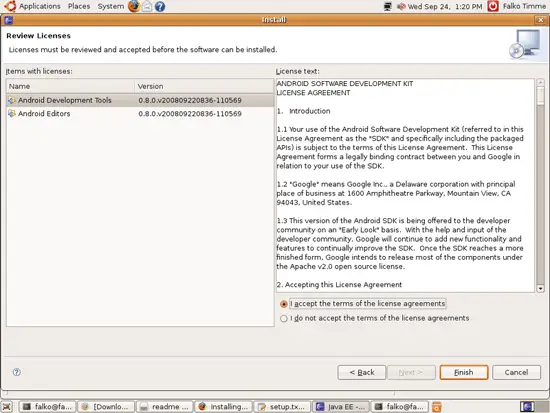Viewport: 550px width, 413px height.
Task: Open the System menu
Action: [110, 6]
